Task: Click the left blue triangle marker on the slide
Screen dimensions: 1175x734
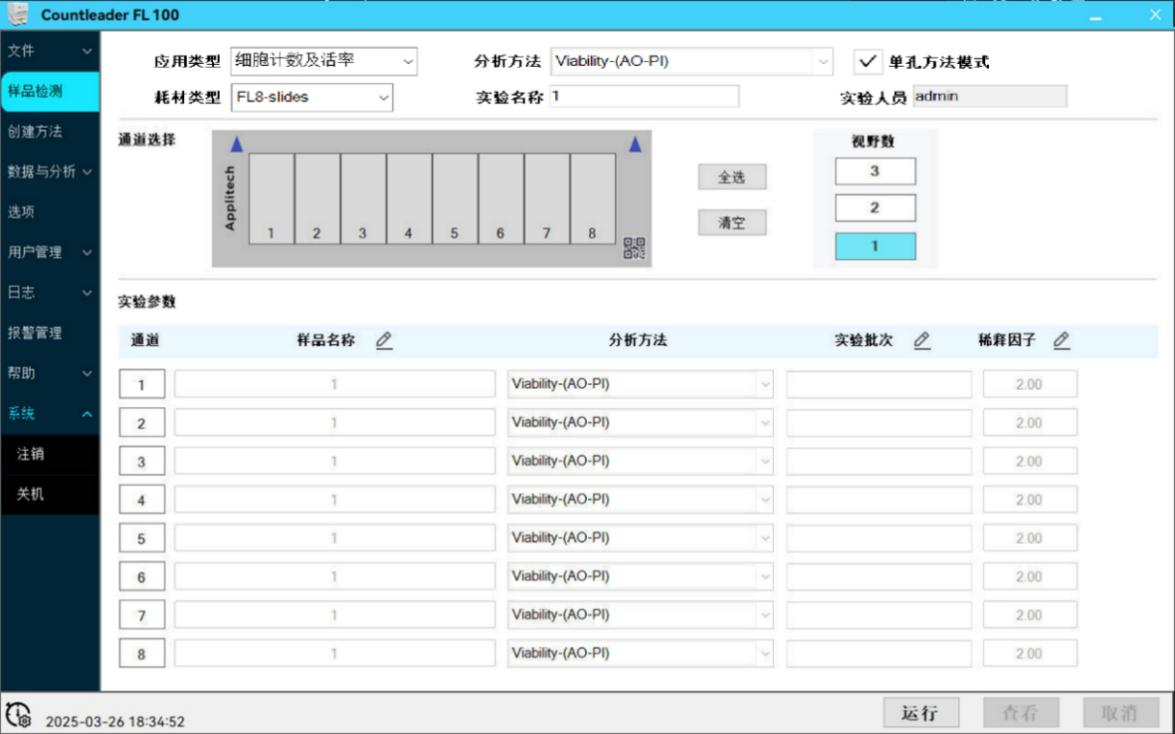Action: coord(236,145)
